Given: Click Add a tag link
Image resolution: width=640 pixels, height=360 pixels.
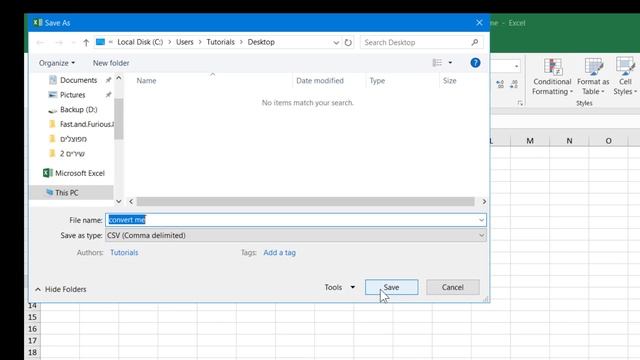Looking at the screenshot, I should 280,253.
